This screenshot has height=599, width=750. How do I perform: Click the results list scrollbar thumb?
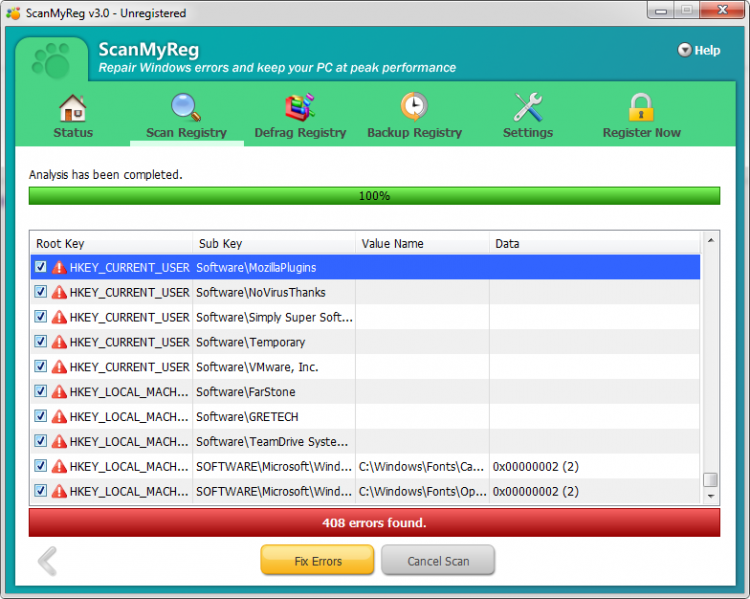tap(711, 479)
